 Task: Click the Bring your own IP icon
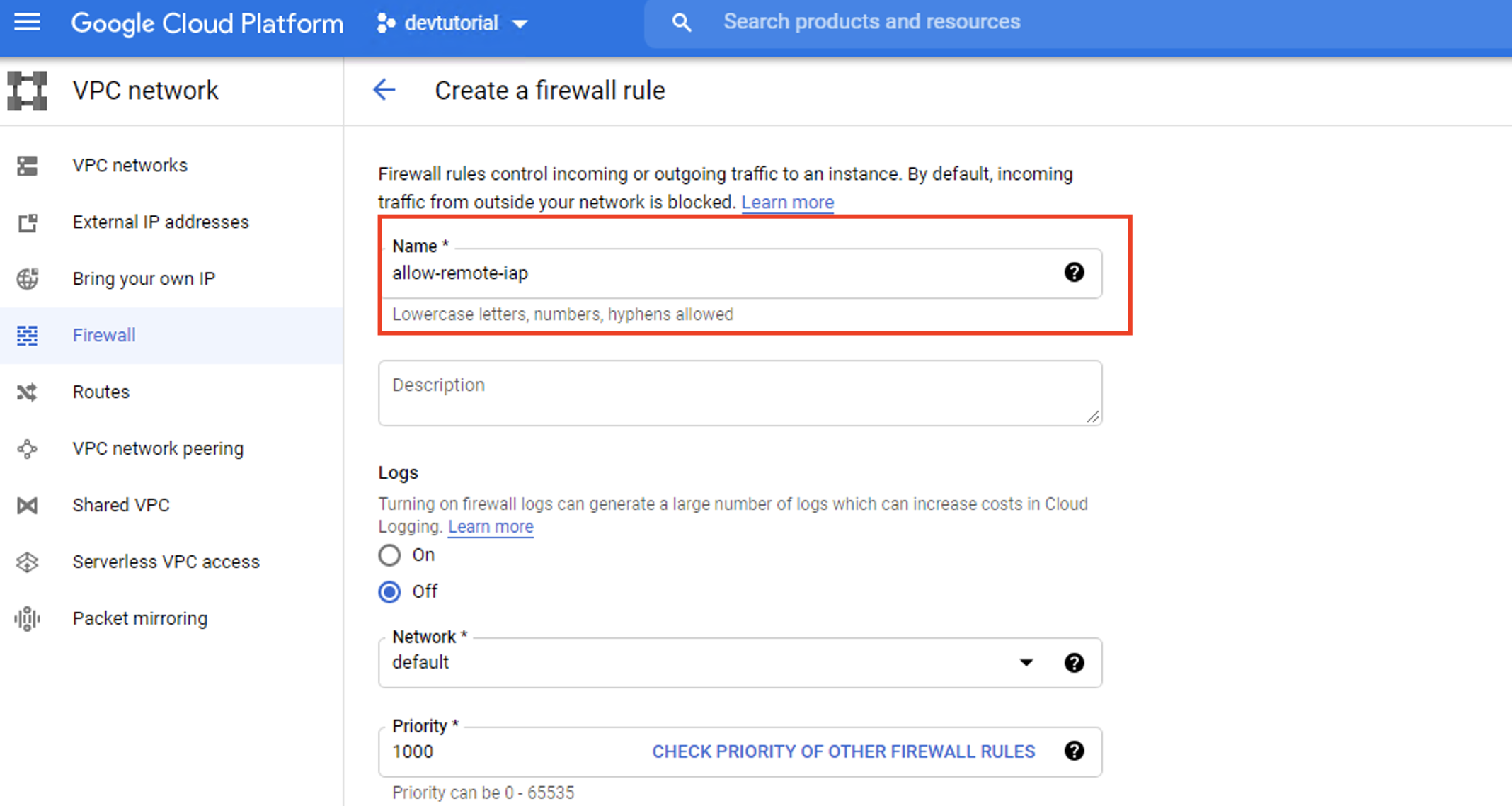[26, 278]
